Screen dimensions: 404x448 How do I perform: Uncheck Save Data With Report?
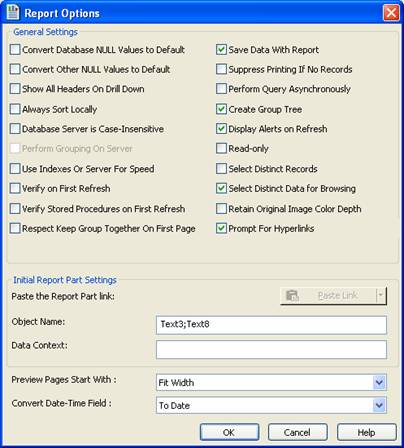point(221,50)
